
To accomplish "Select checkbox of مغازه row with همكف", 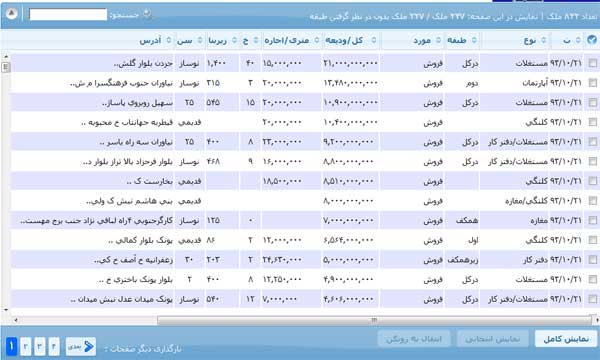I will (x=593, y=220).
